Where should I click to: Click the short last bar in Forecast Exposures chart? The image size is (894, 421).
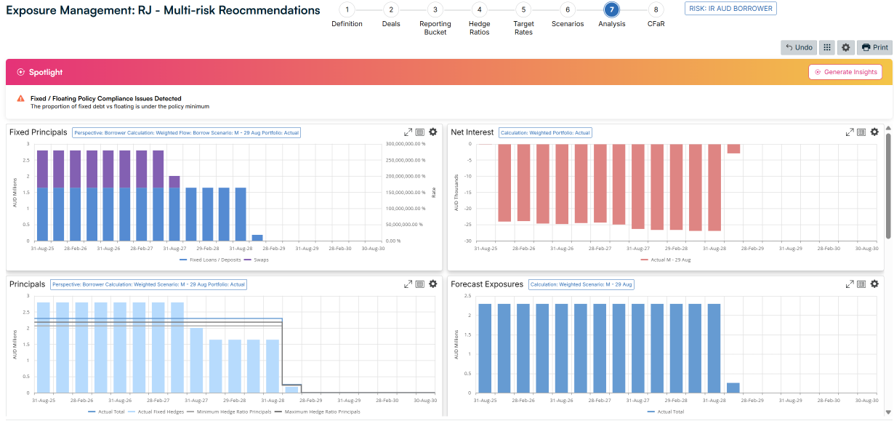733,388
